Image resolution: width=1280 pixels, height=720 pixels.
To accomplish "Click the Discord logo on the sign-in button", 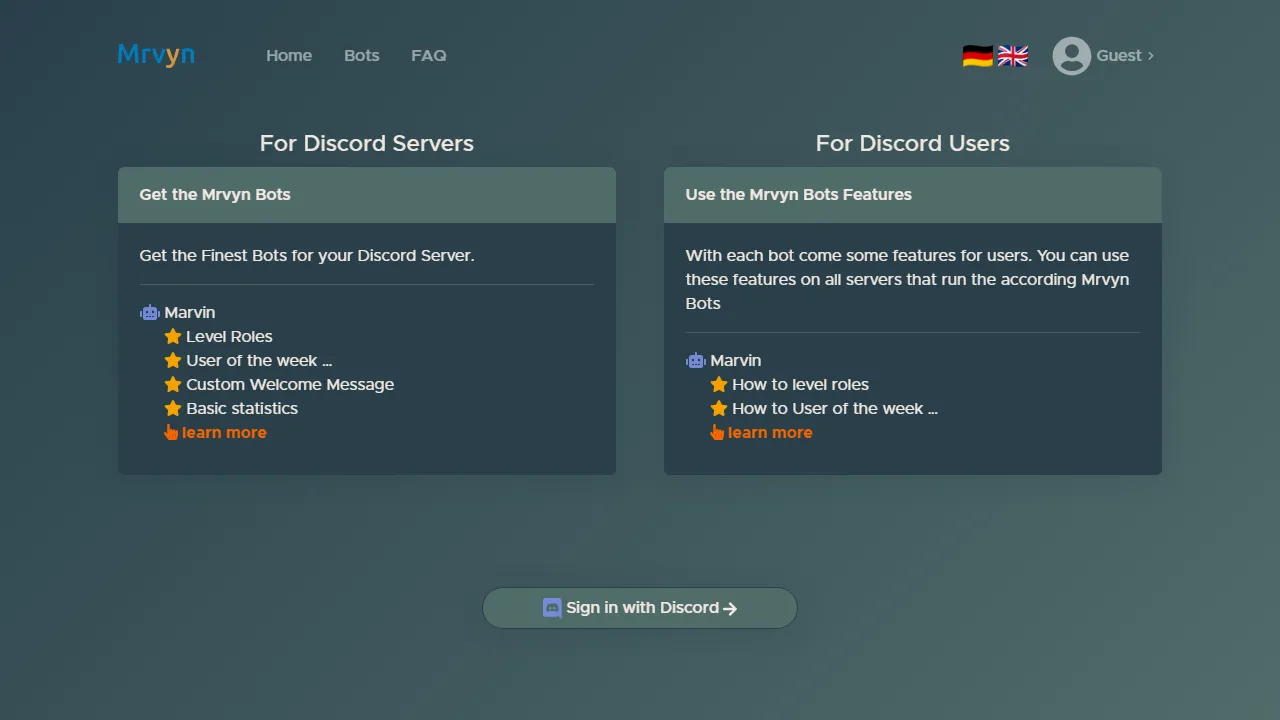I will pyautogui.click(x=552, y=607).
